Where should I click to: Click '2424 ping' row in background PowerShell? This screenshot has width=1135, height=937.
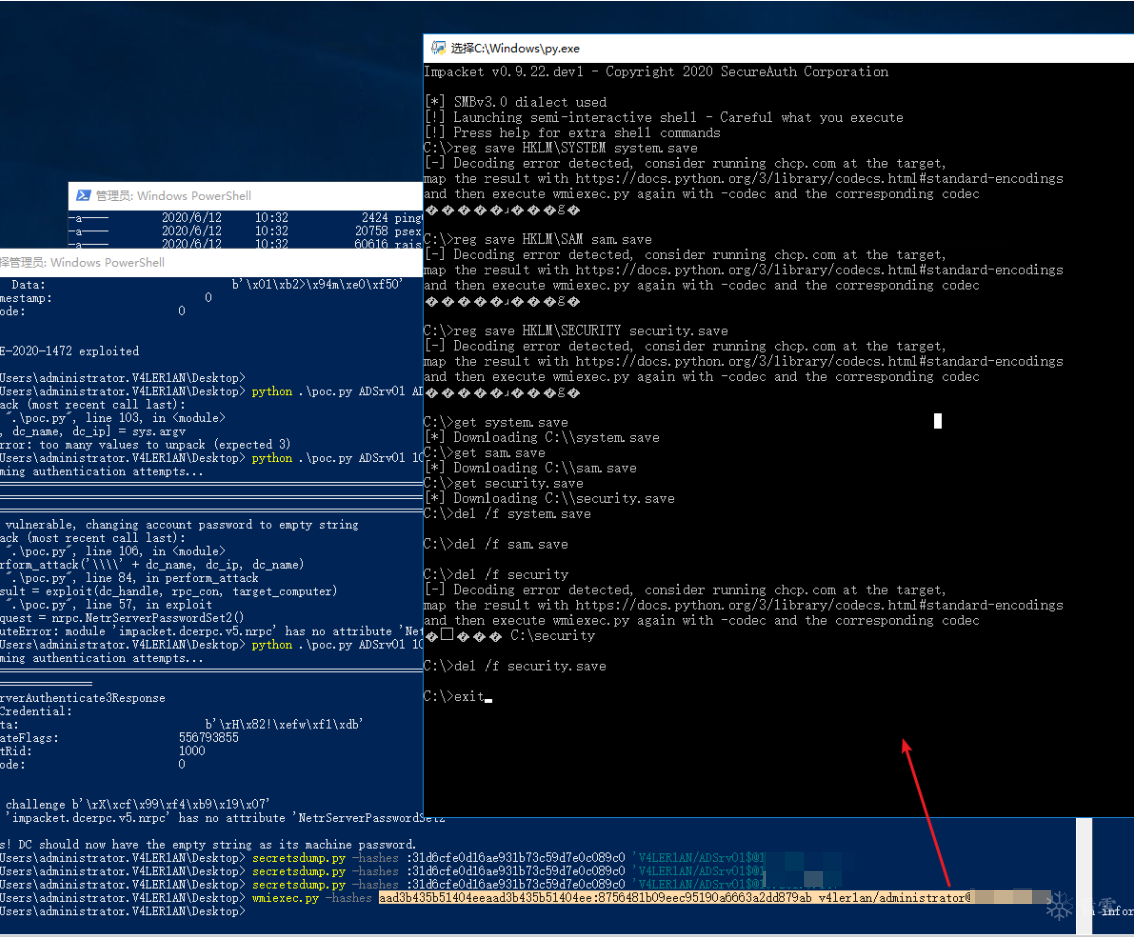tap(245, 217)
